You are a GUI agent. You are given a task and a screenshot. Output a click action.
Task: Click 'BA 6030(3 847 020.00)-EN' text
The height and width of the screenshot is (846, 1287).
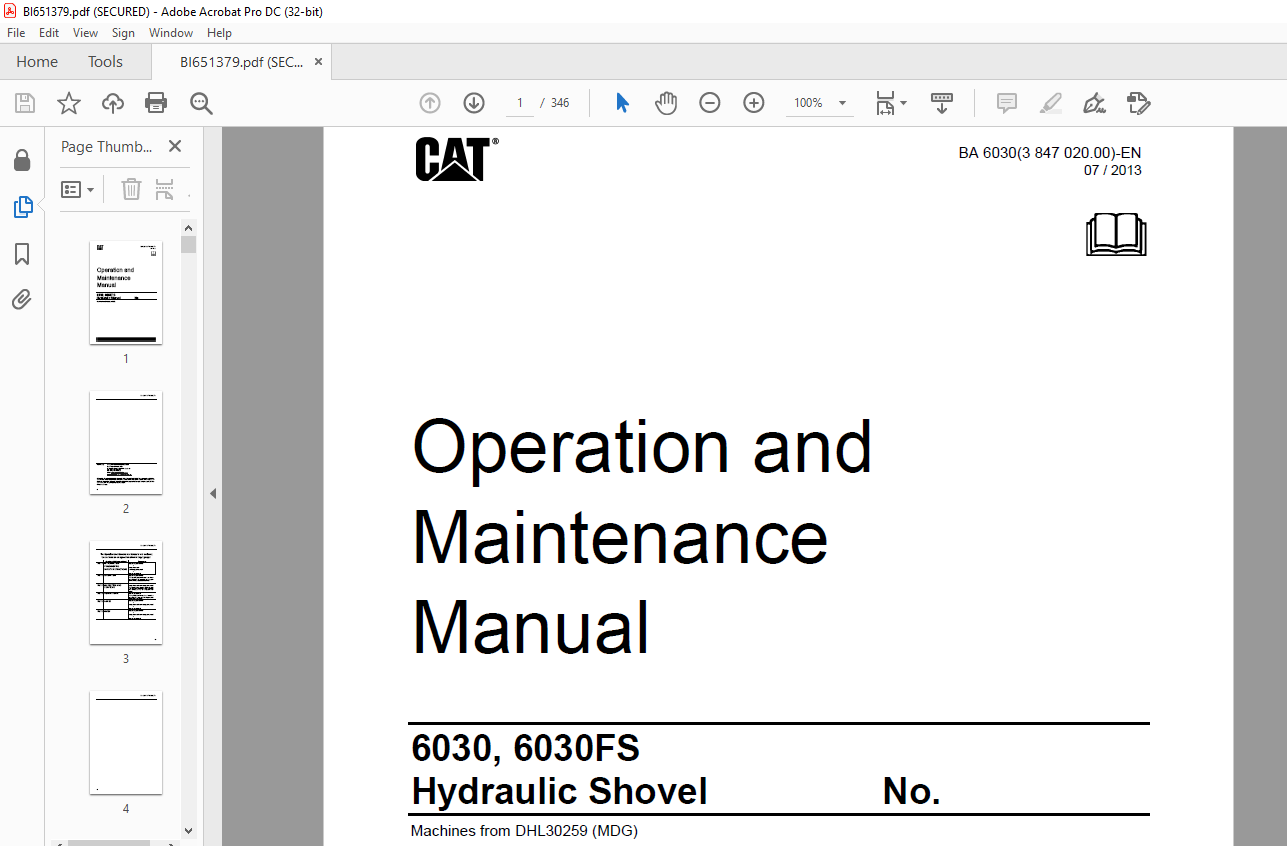click(1050, 153)
